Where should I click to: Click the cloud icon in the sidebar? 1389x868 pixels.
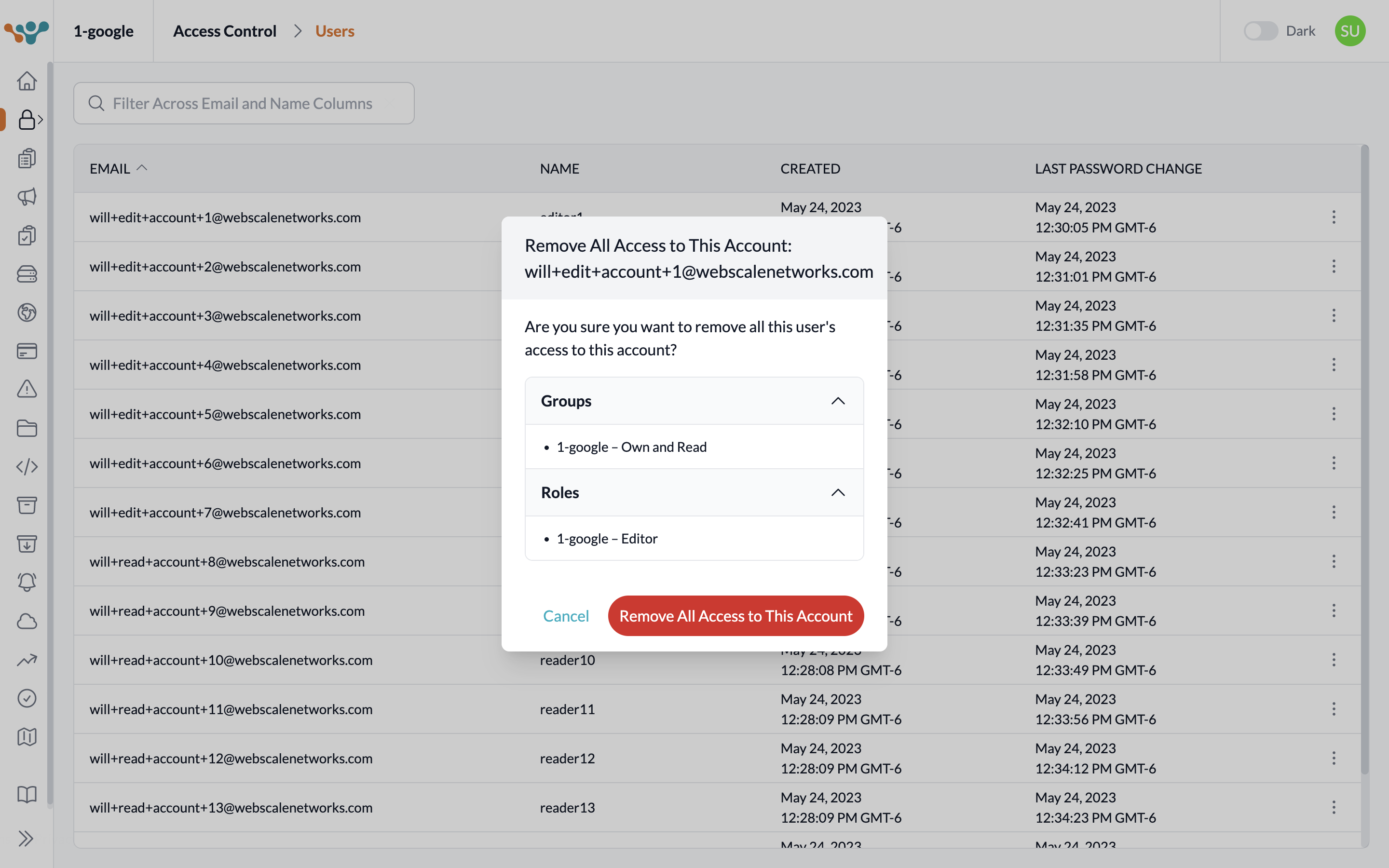(27, 621)
